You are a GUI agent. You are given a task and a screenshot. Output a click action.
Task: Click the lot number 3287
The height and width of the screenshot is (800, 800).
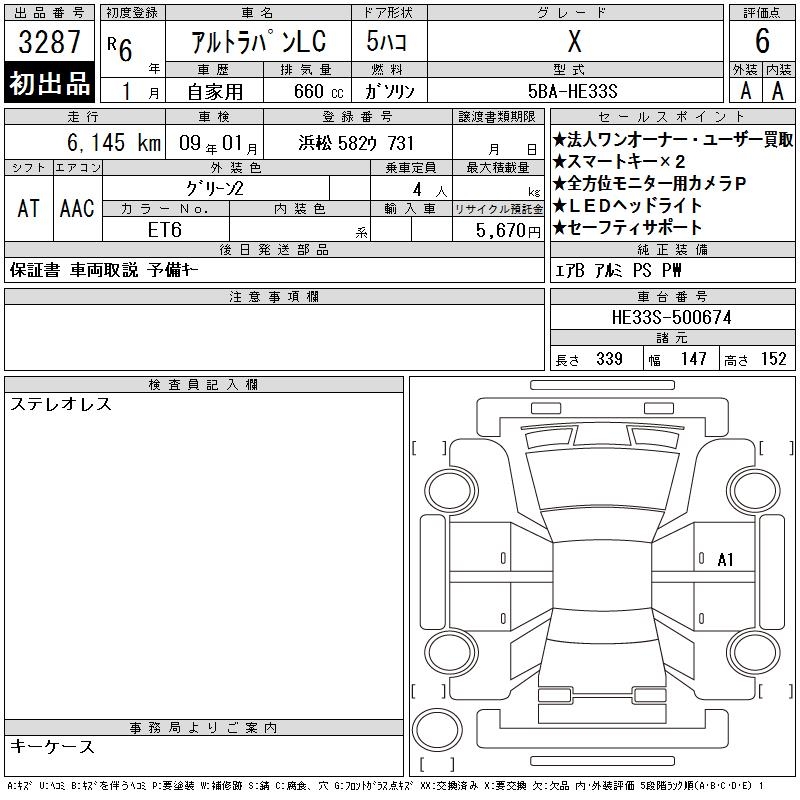point(50,42)
